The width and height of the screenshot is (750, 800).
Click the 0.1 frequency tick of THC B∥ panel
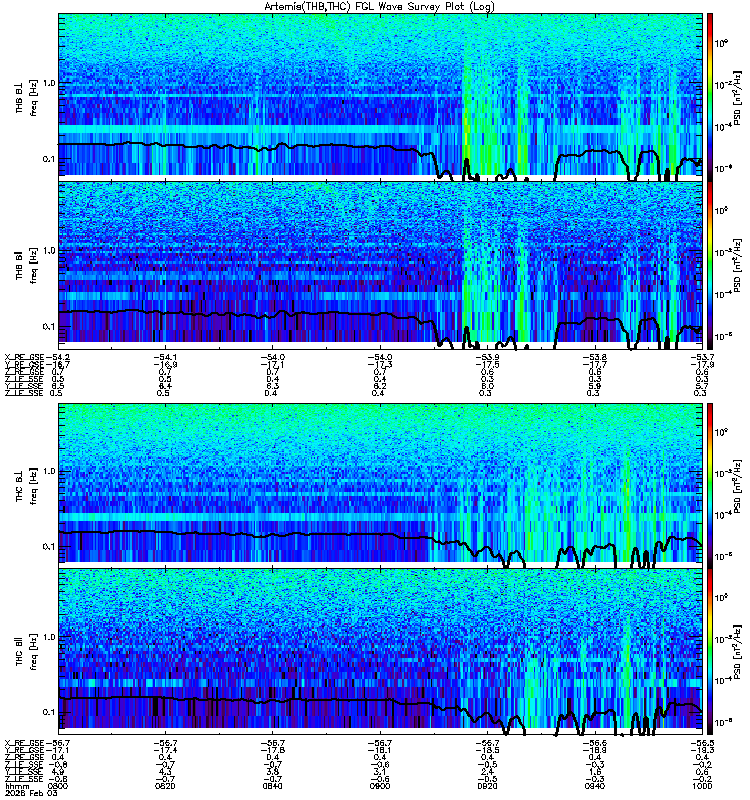coord(48,712)
